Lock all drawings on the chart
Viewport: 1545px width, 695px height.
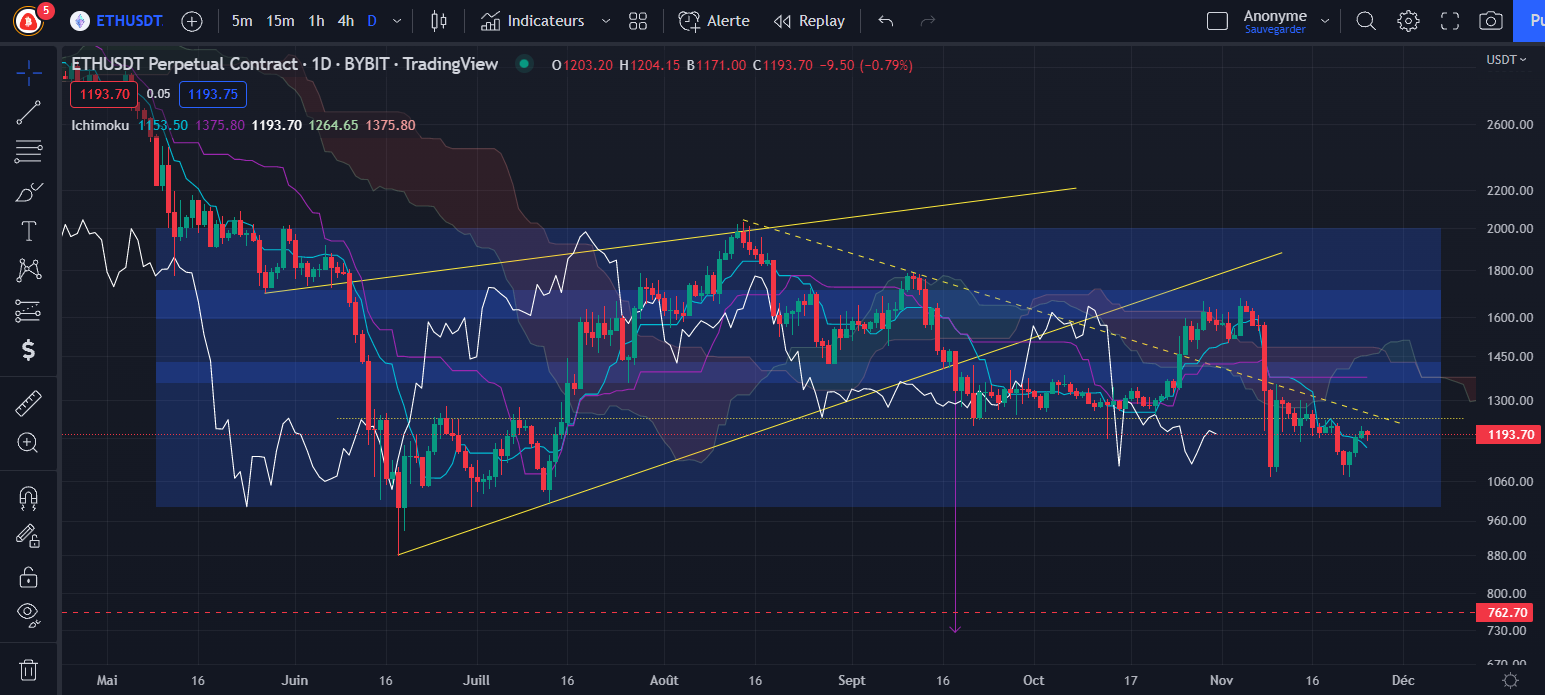28,577
